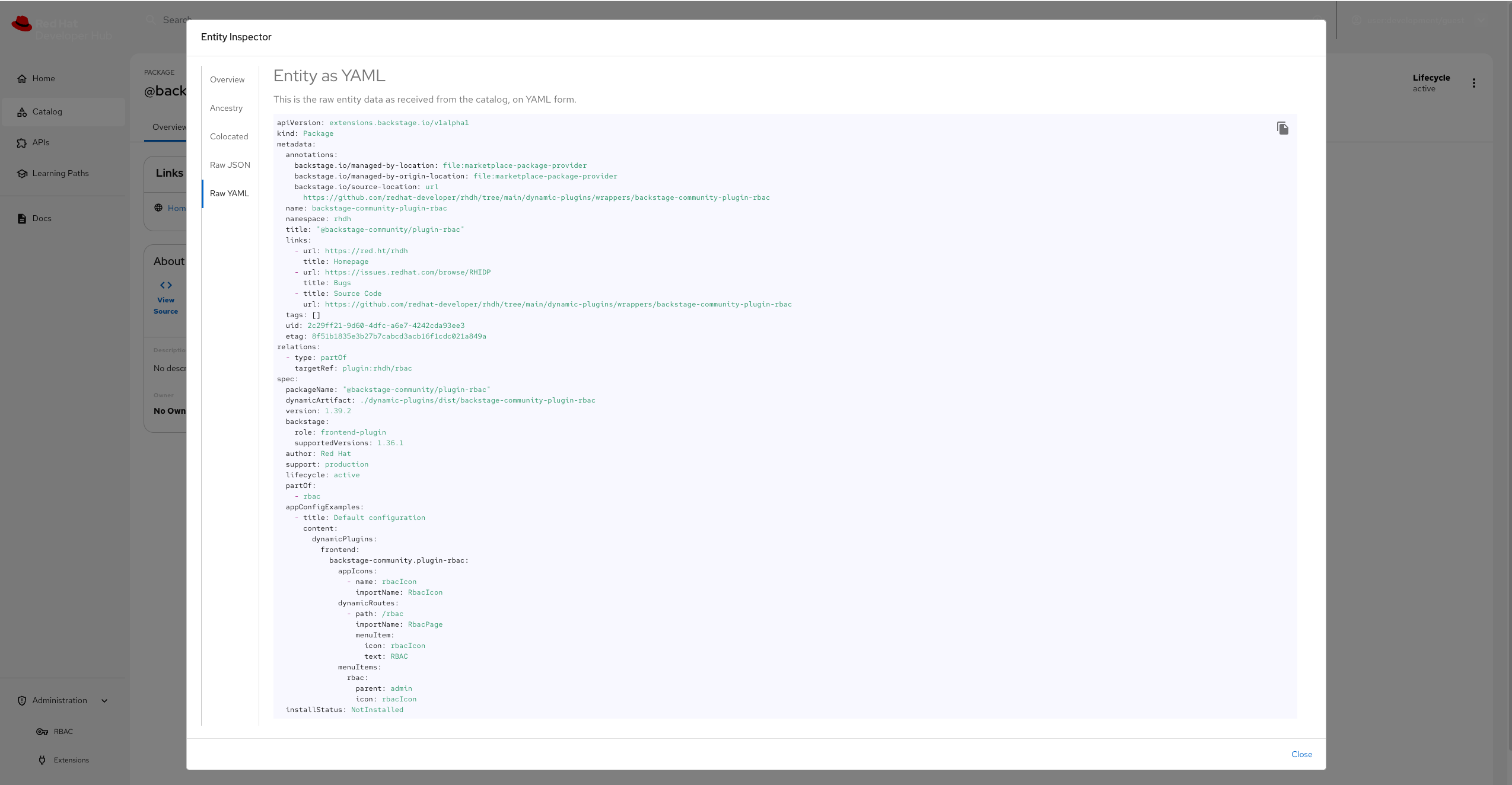Click the Home sidebar icon

coord(22,78)
